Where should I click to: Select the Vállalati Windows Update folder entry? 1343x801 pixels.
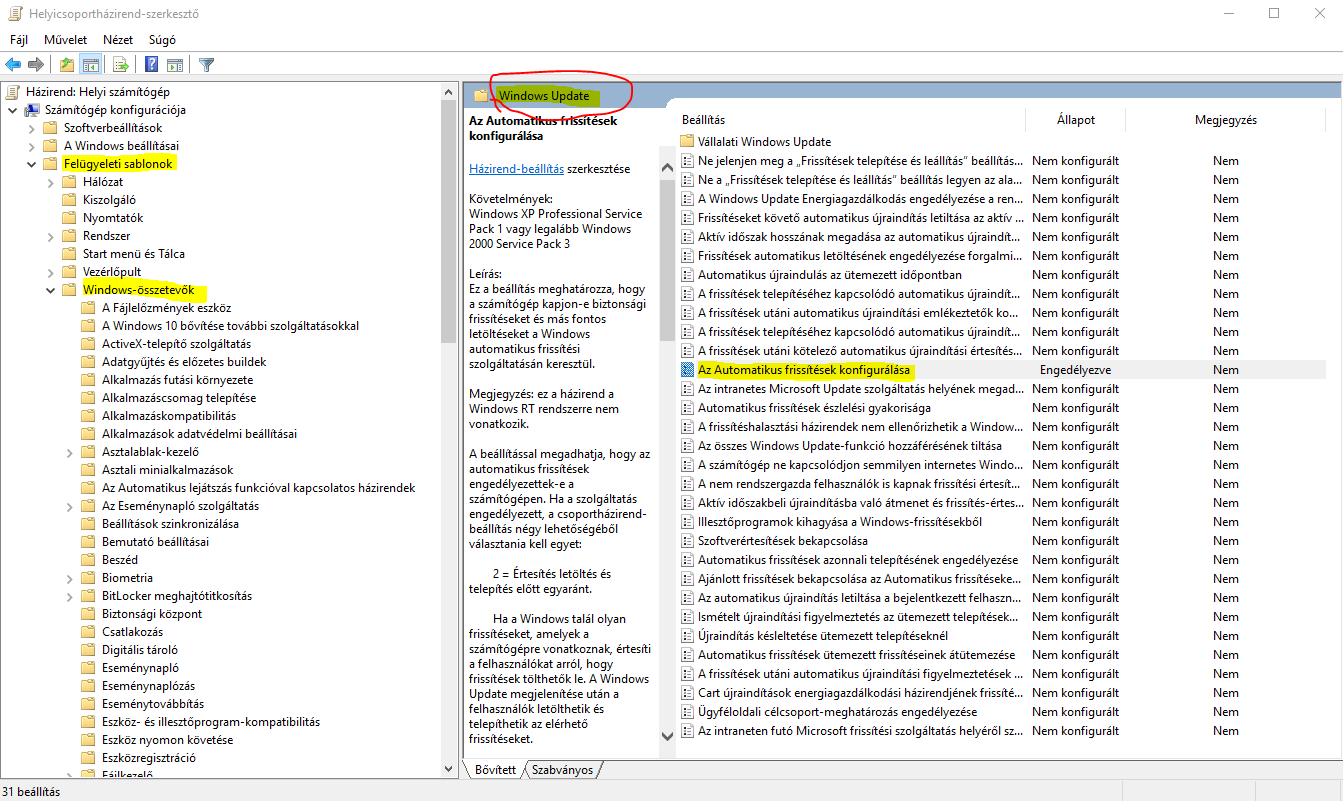coord(764,142)
